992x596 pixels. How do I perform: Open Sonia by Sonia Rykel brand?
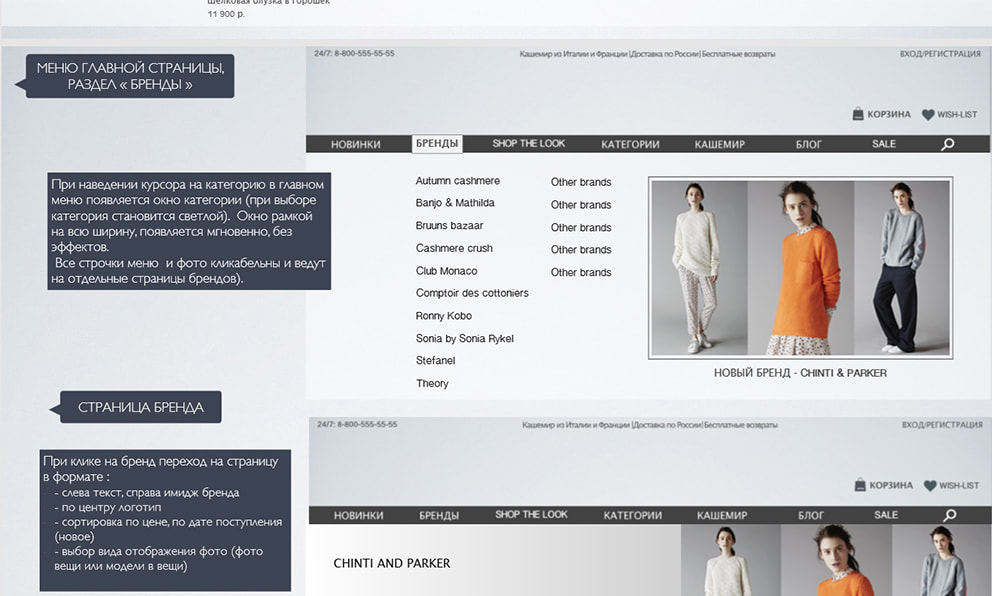coord(464,338)
